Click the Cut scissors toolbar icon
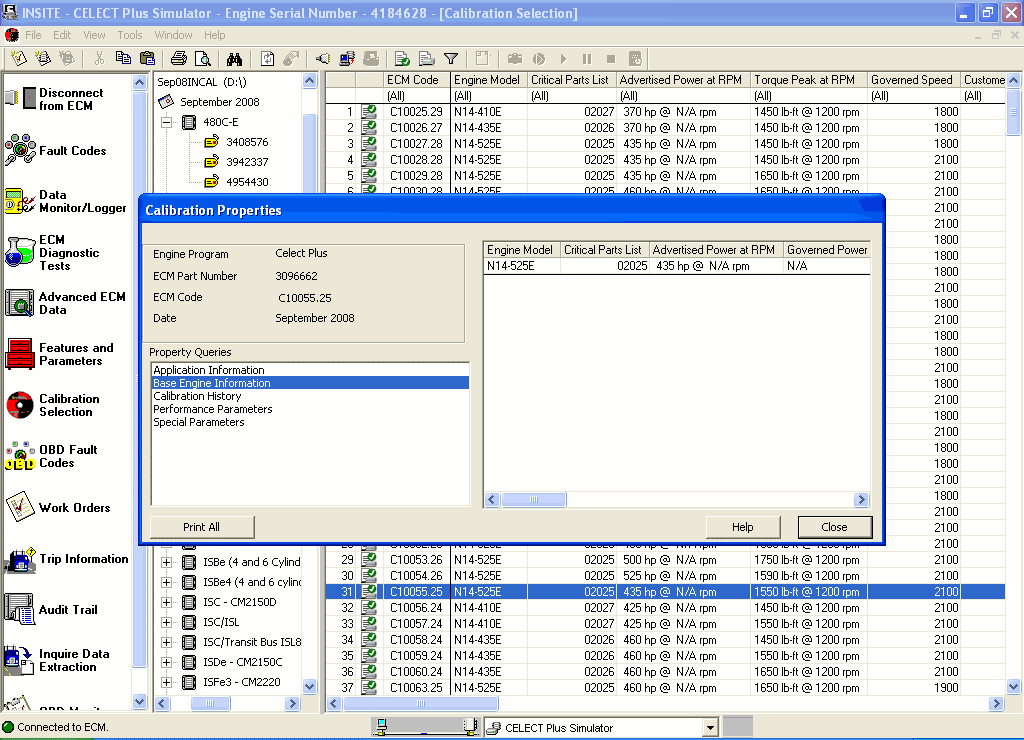Screen dimensions: 1024x740 [99, 59]
